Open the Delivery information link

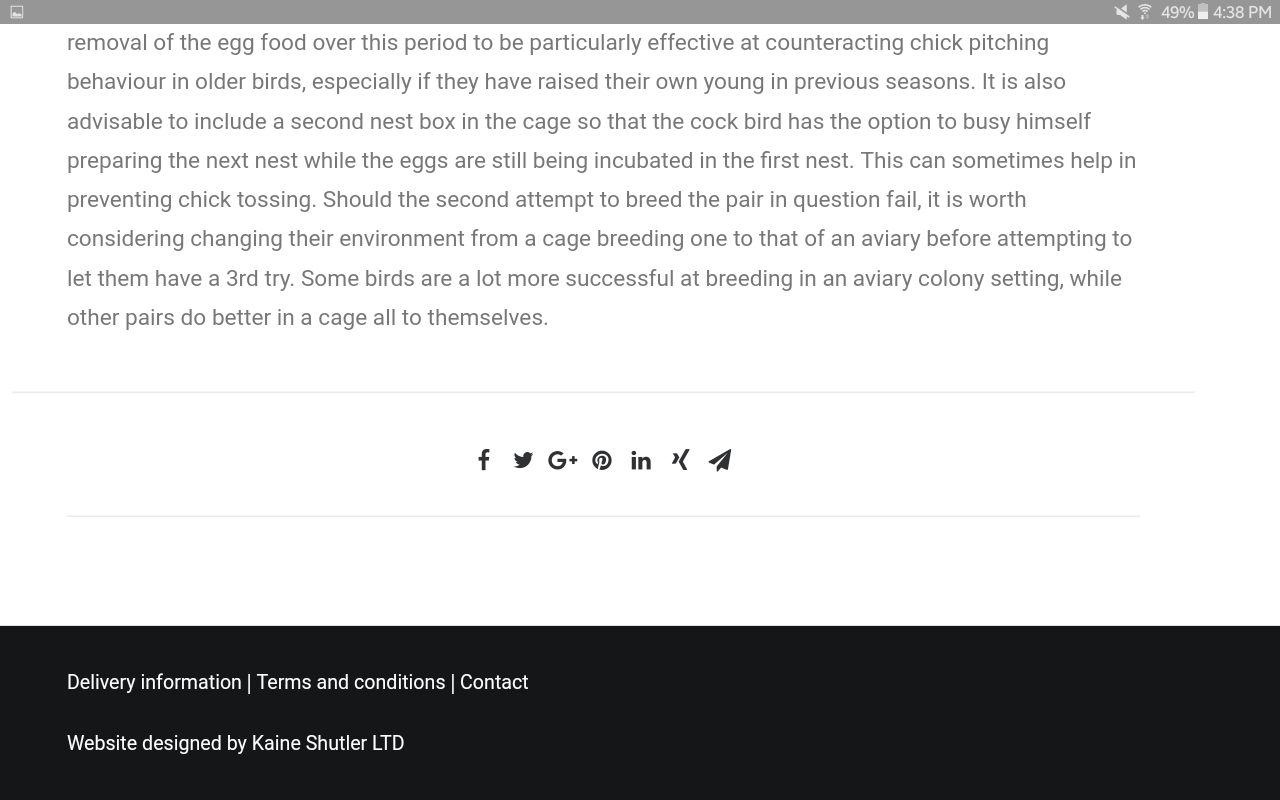154,682
